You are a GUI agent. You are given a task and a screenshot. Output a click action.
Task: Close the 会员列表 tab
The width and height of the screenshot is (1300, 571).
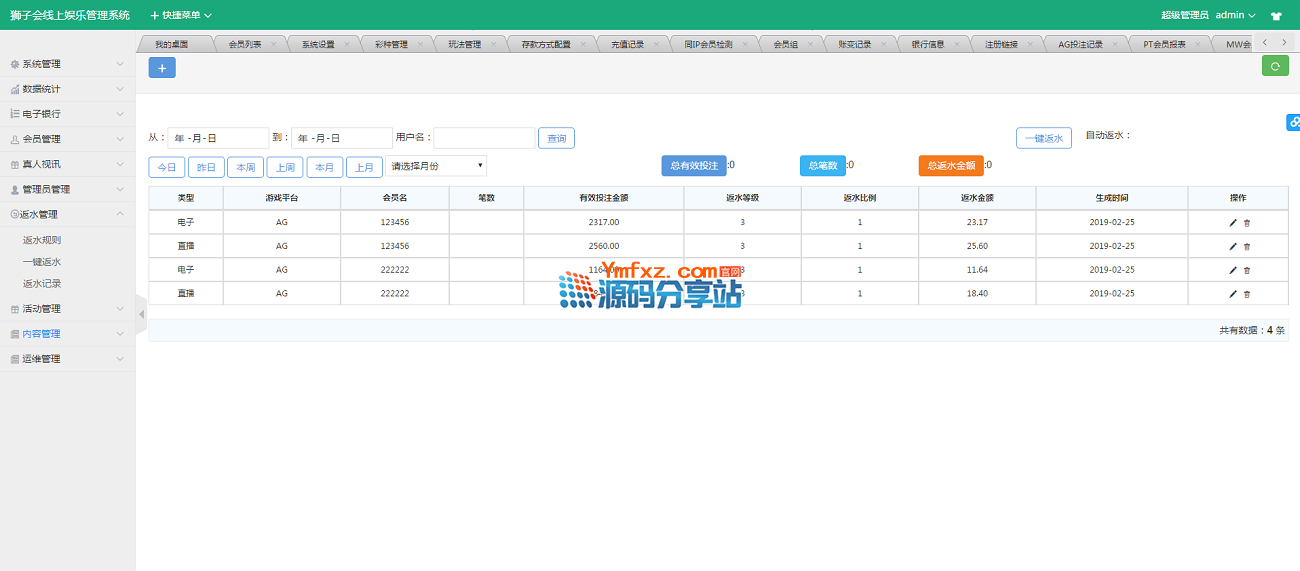click(x=276, y=44)
